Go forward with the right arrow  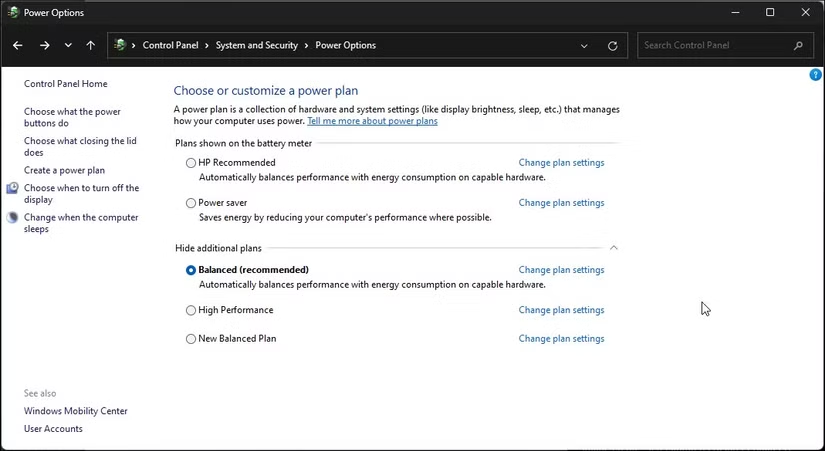coord(45,45)
